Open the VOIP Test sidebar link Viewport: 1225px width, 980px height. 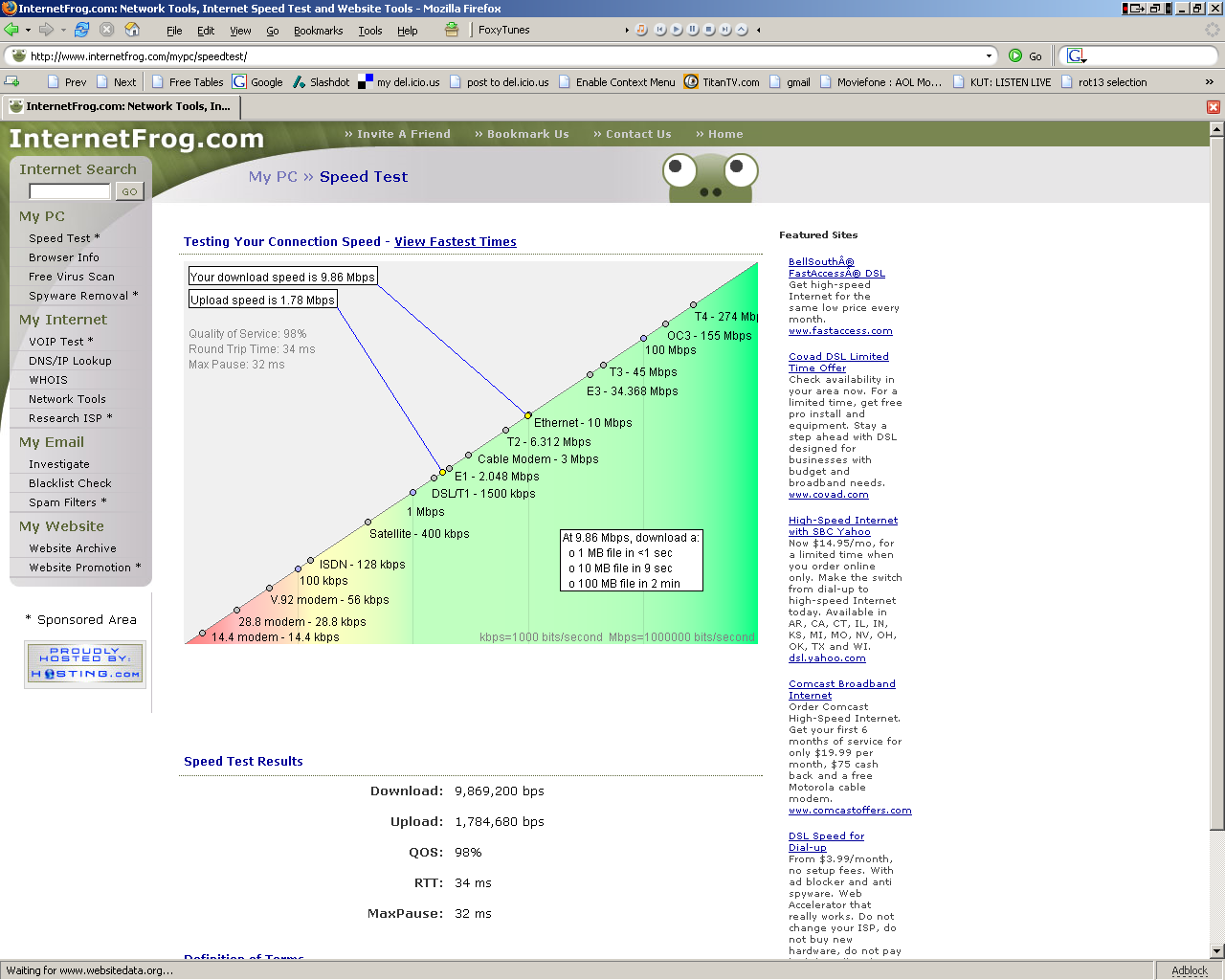click(x=61, y=342)
